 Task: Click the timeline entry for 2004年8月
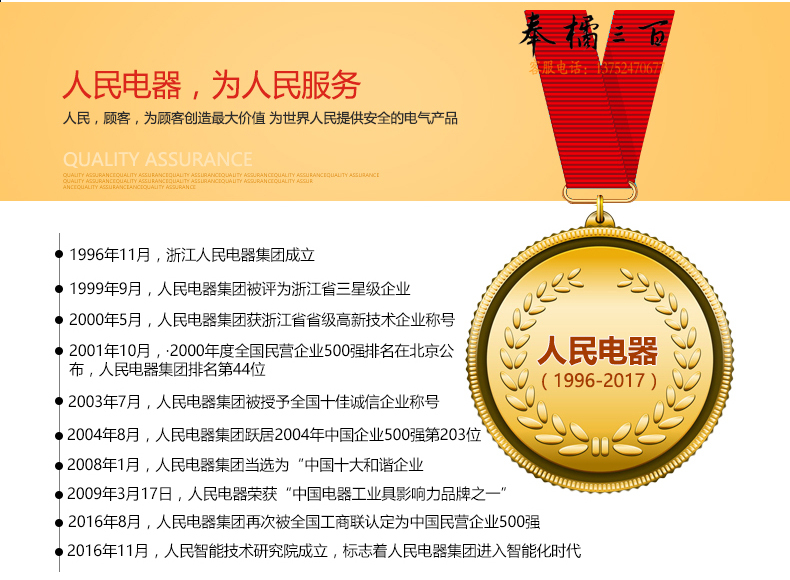pos(274,435)
